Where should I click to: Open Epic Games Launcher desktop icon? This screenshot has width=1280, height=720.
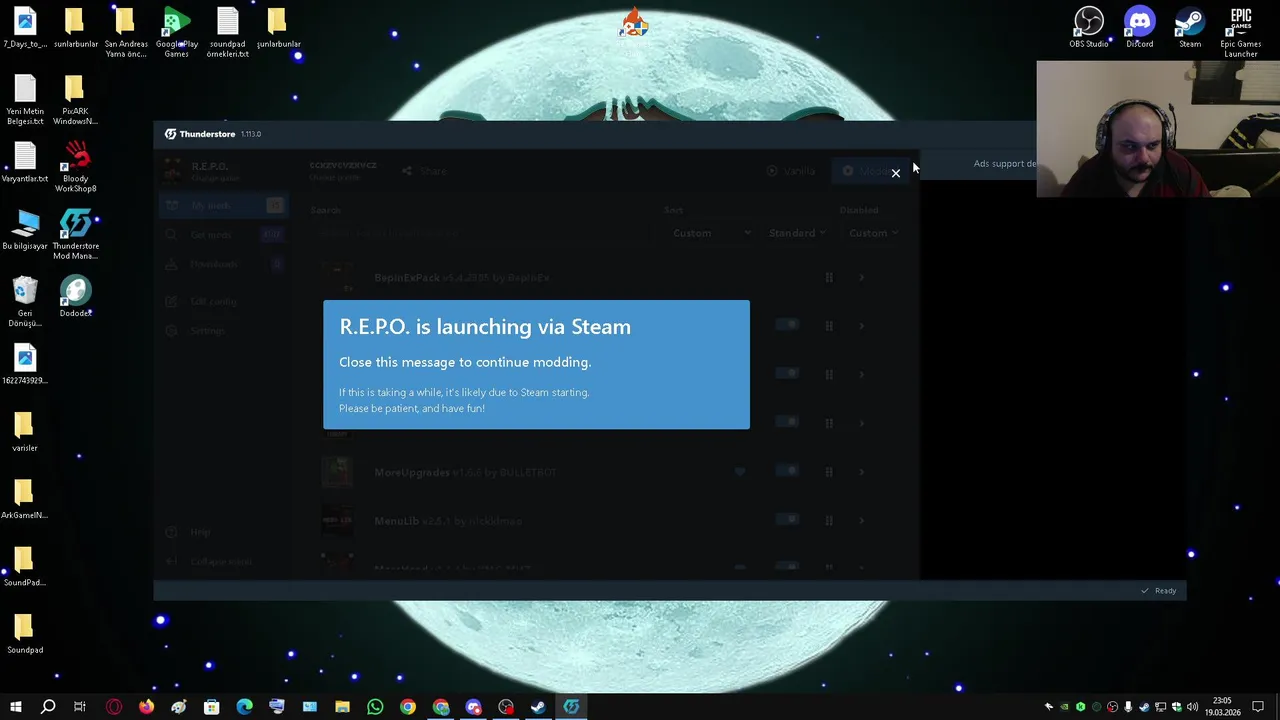(x=1241, y=33)
